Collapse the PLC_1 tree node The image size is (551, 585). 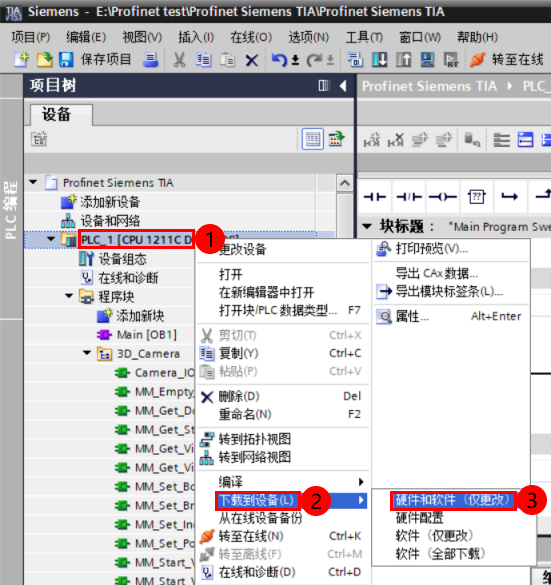tap(51, 239)
